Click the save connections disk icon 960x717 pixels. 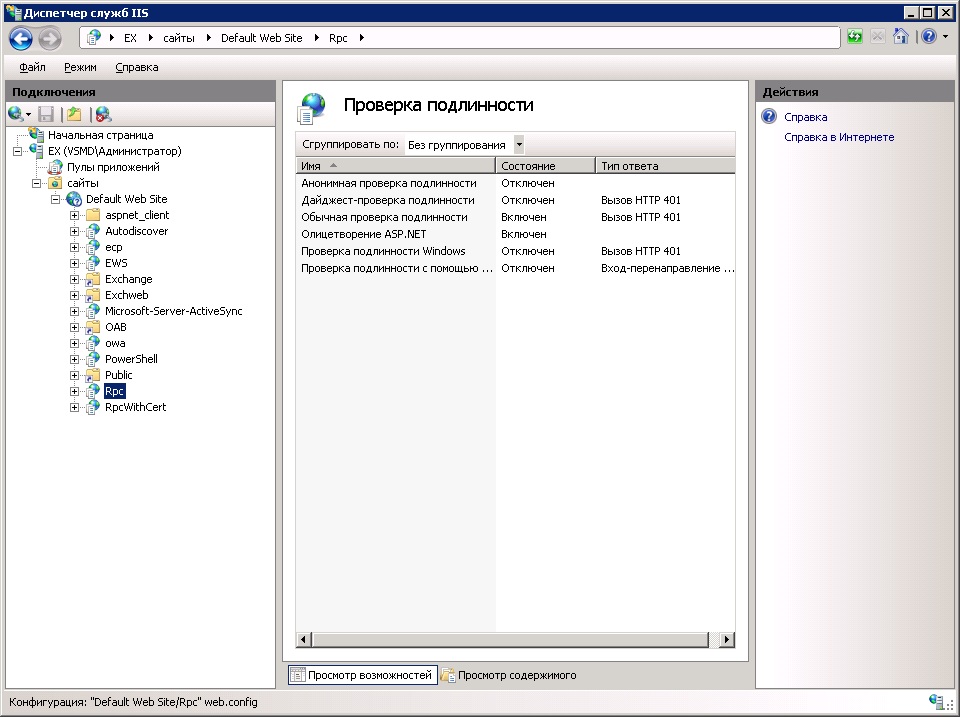(46, 114)
